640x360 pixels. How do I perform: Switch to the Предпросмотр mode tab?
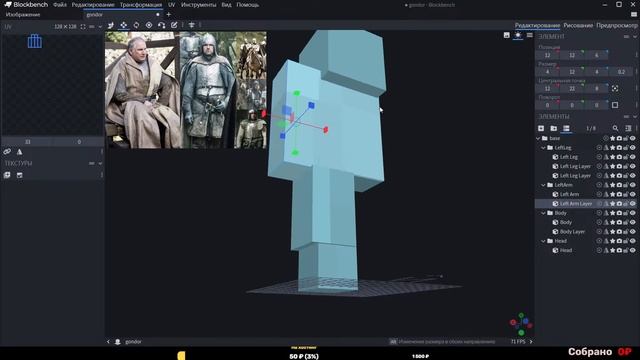tap(617, 25)
